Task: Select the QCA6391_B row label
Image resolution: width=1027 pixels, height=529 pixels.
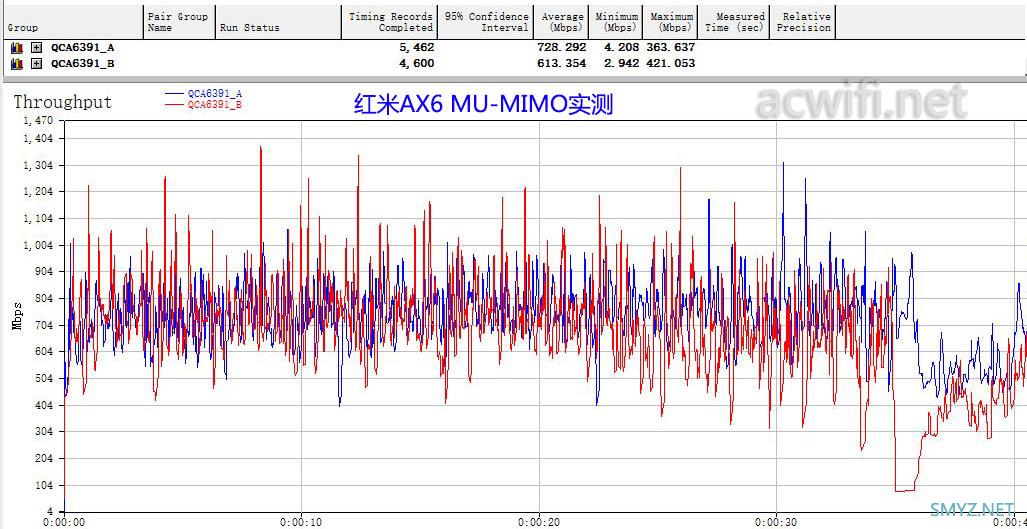Action: 83,64
